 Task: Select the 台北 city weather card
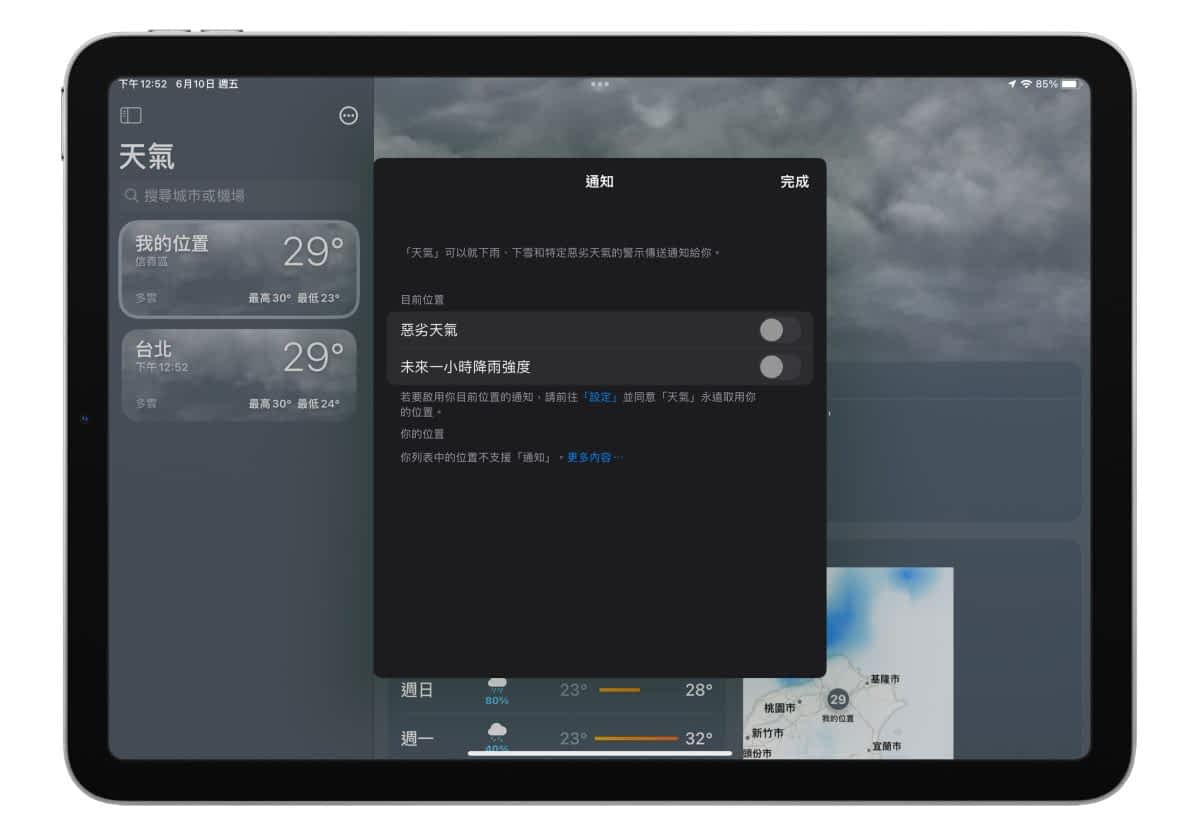pyautogui.click(x=238, y=375)
